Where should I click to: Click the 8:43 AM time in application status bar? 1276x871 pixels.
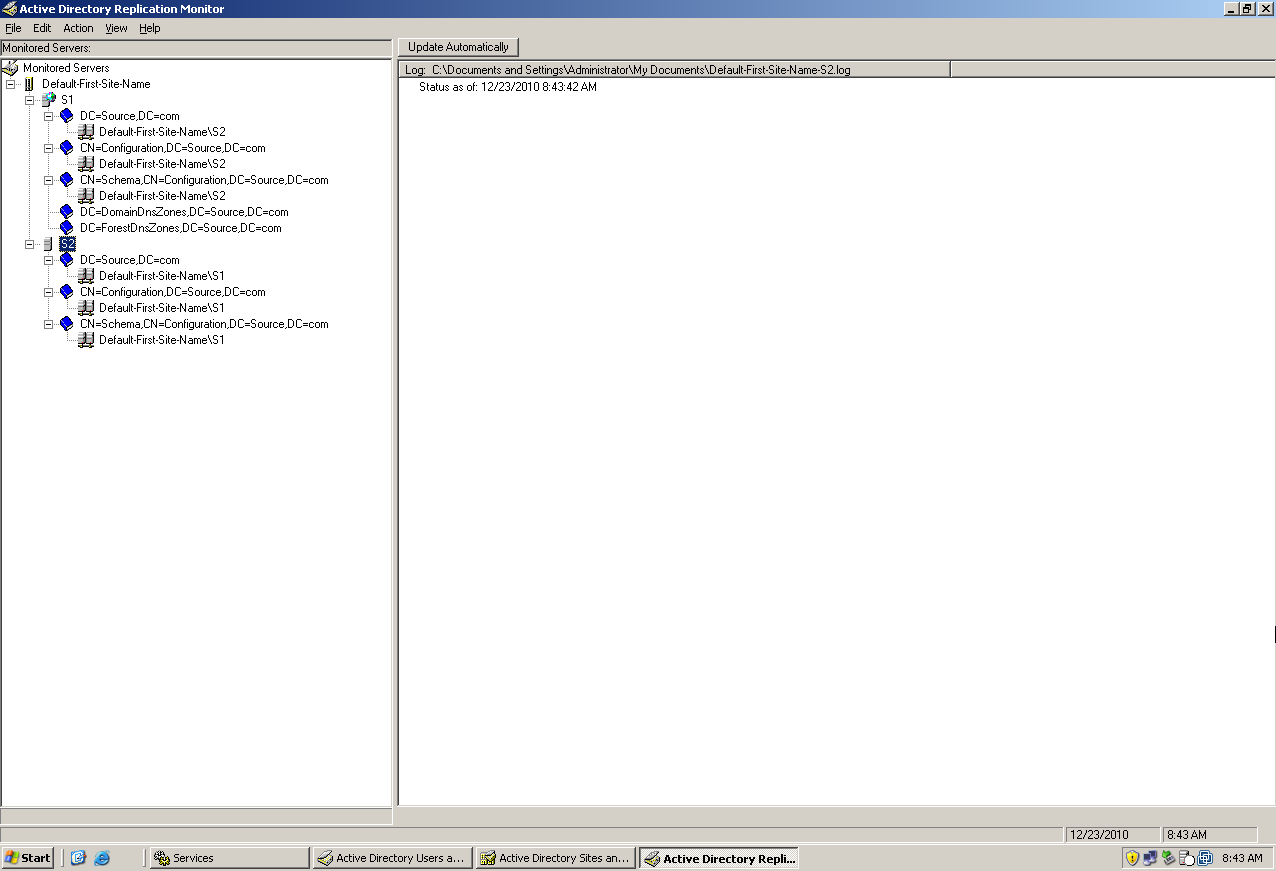pos(1209,835)
